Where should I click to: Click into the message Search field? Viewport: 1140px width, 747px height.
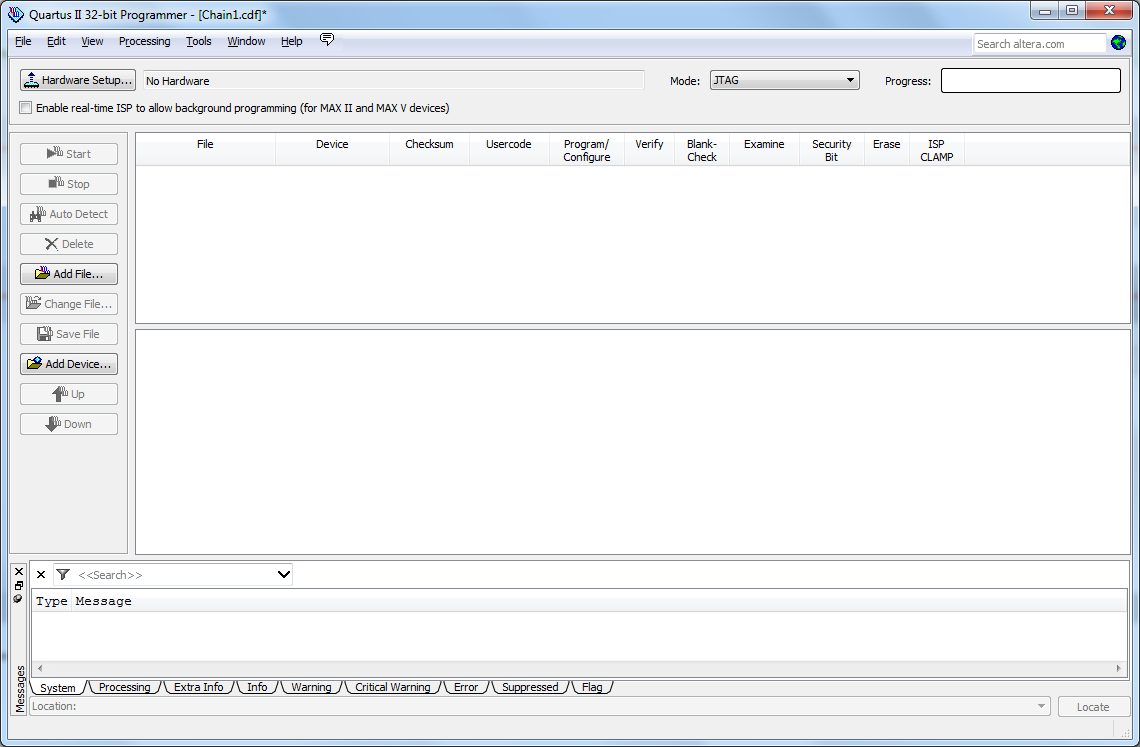[174, 575]
